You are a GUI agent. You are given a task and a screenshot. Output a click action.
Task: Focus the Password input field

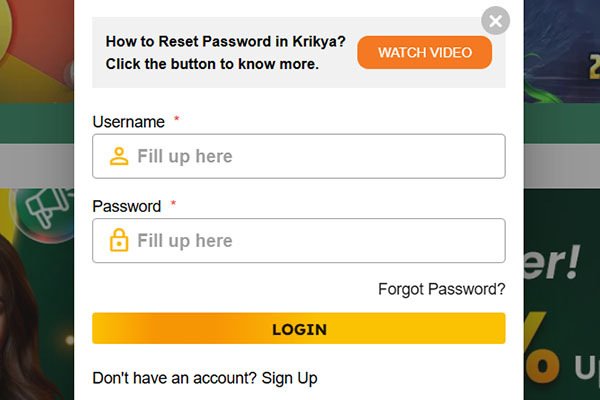pos(310,241)
